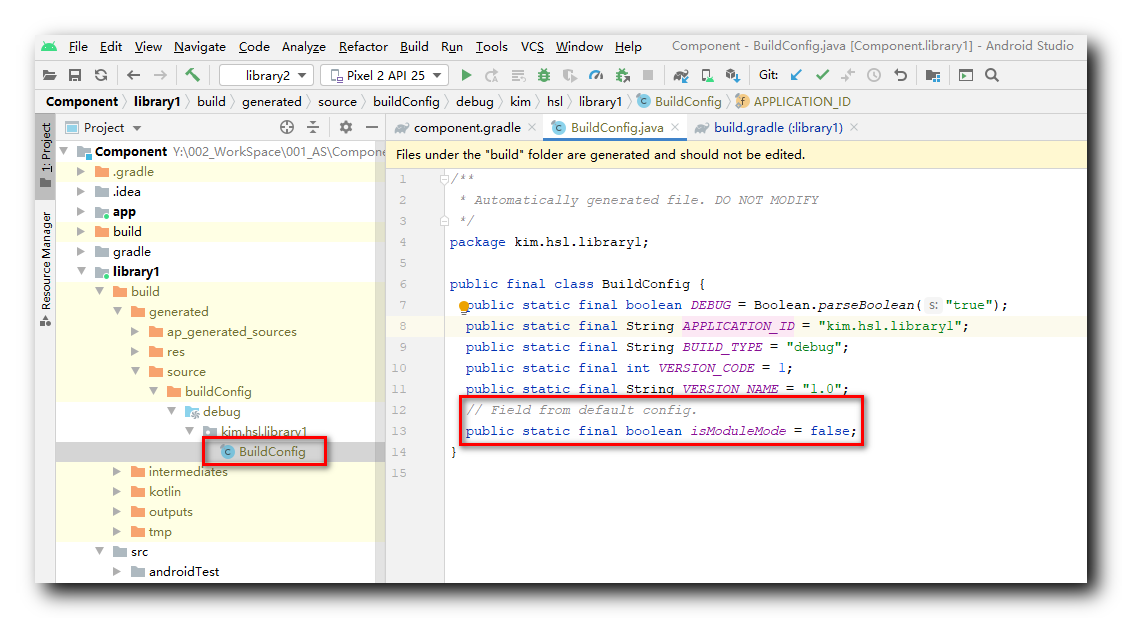Image resolution: width=1122 pixels, height=618 pixels.
Task: Open the library2 run configuration dropdown
Action: coord(266,75)
